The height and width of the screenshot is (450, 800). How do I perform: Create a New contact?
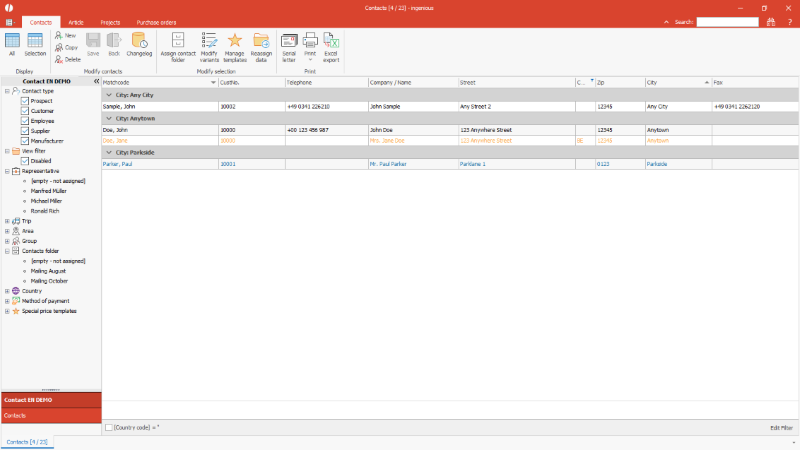[x=70, y=35]
